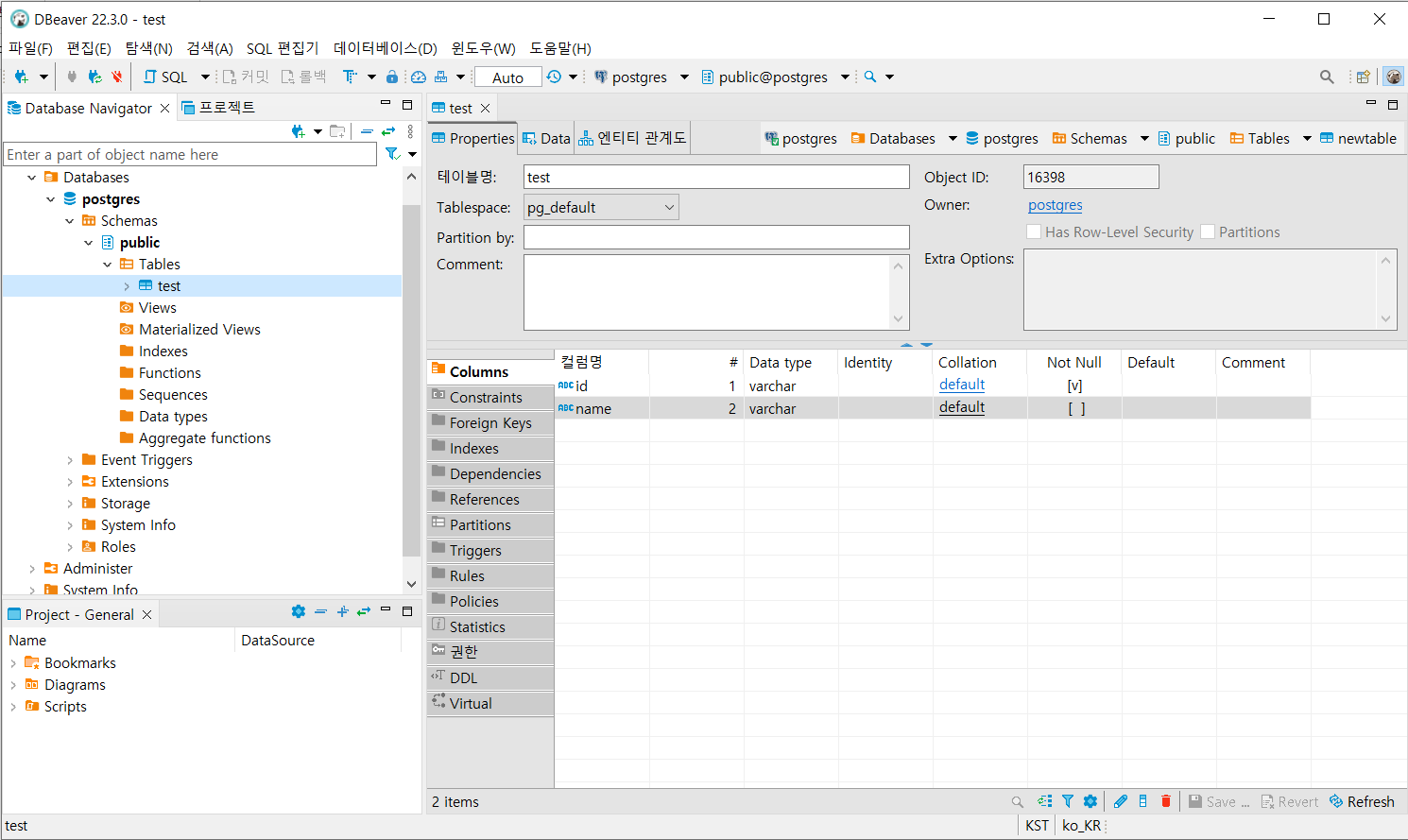Click the postgres owner link

[x=1055, y=205]
